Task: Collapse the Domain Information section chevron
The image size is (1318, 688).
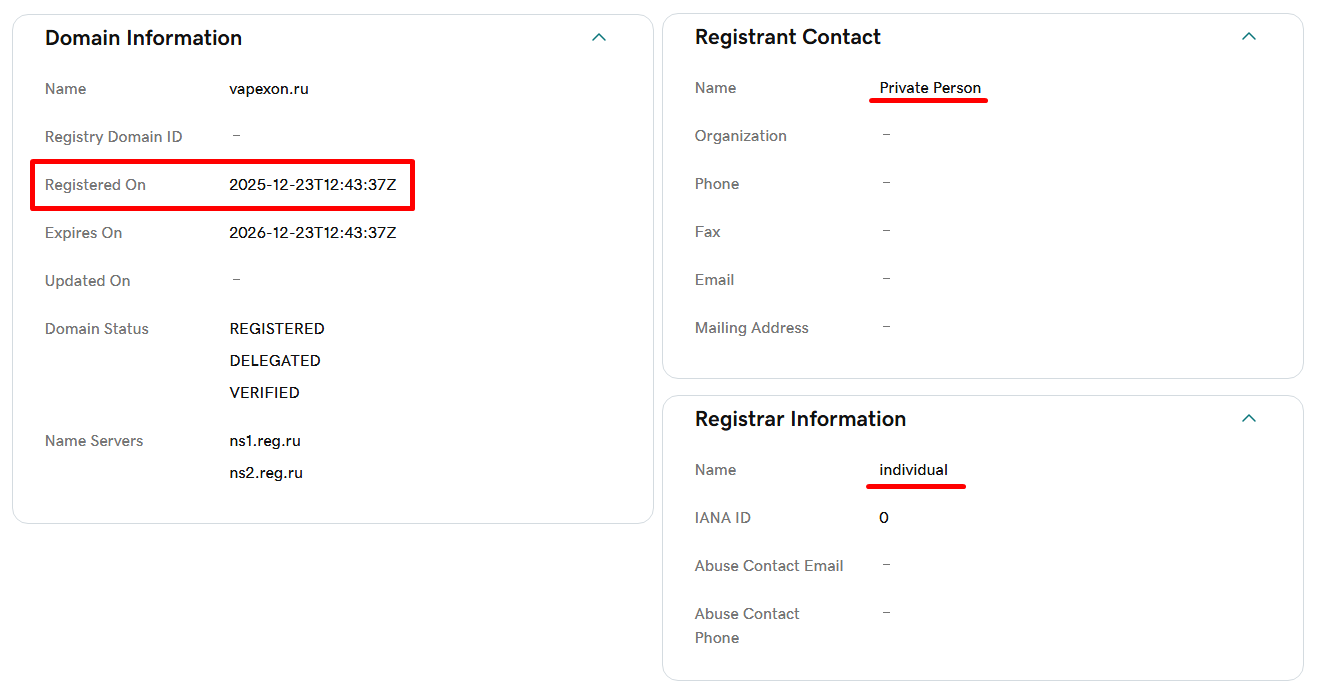Action: click(599, 38)
